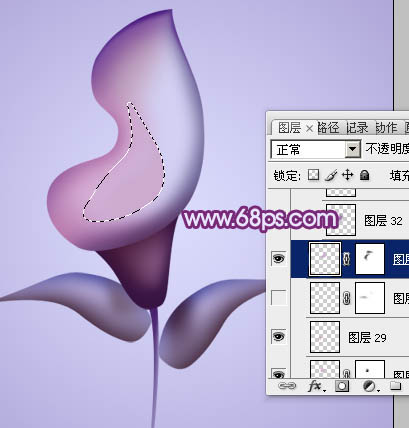409x428 pixels.
Task: Open the 动作 actions tab
Action: tap(387, 127)
